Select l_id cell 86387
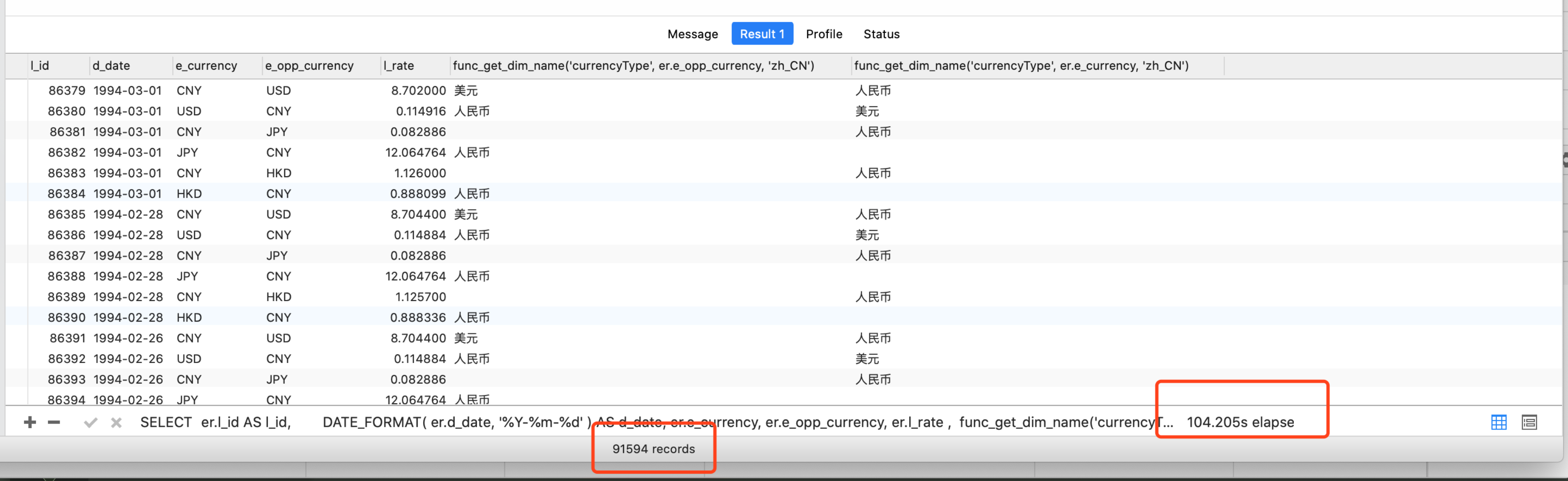1568x481 pixels. tap(67, 256)
